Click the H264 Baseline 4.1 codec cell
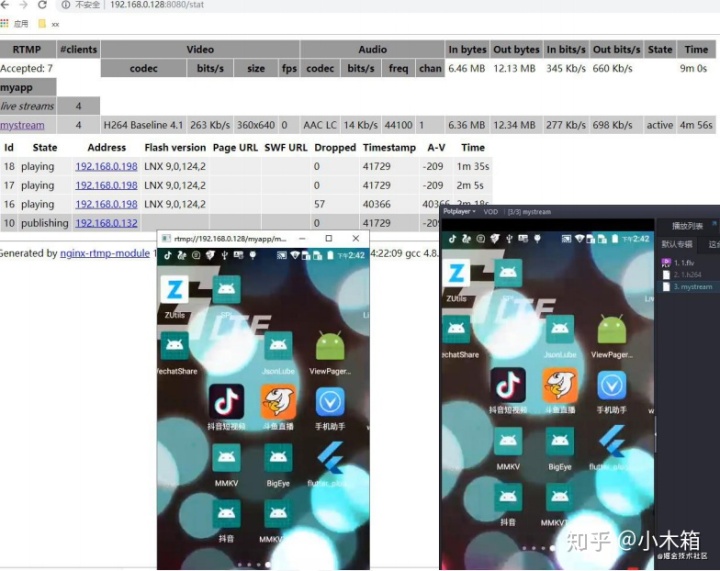Screen dimensions: 720x571 pyautogui.click(x=143, y=125)
